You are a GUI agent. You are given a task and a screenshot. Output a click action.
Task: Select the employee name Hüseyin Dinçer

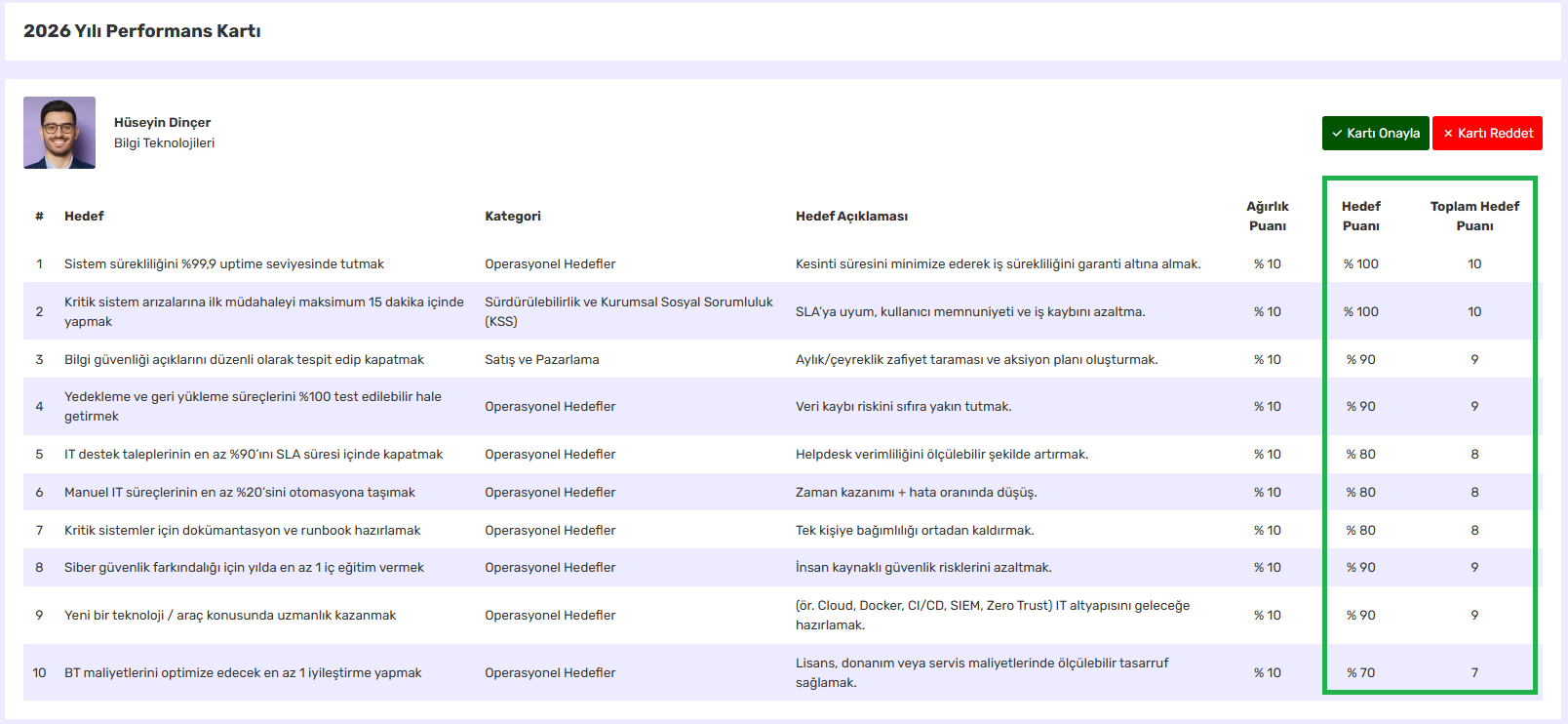pyautogui.click(x=162, y=123)
